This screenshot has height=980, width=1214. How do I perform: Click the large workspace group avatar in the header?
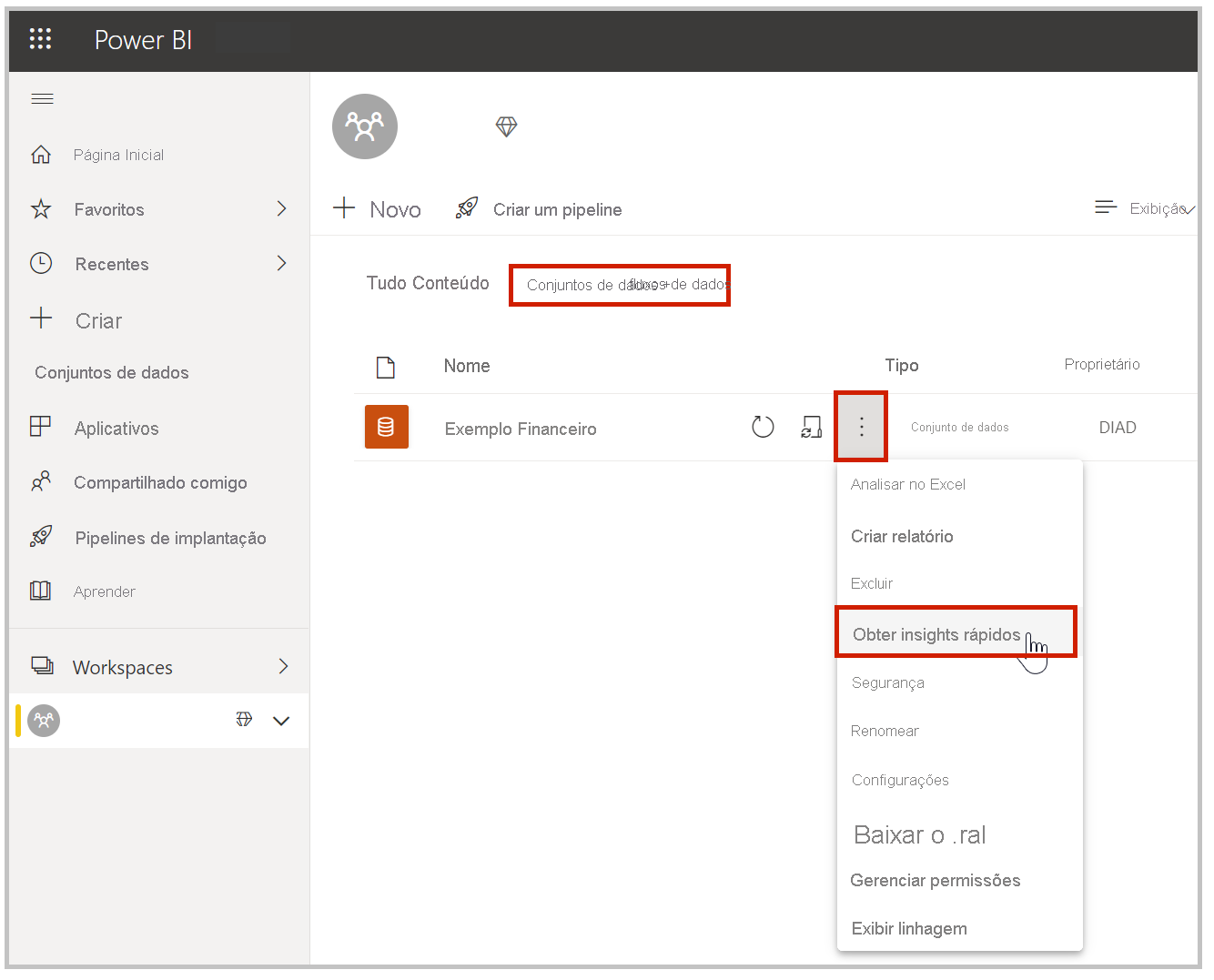tap(365, 126)
